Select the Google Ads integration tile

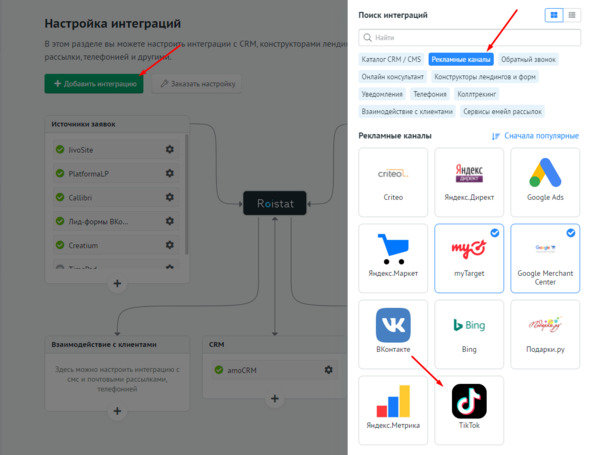[545, 182]
